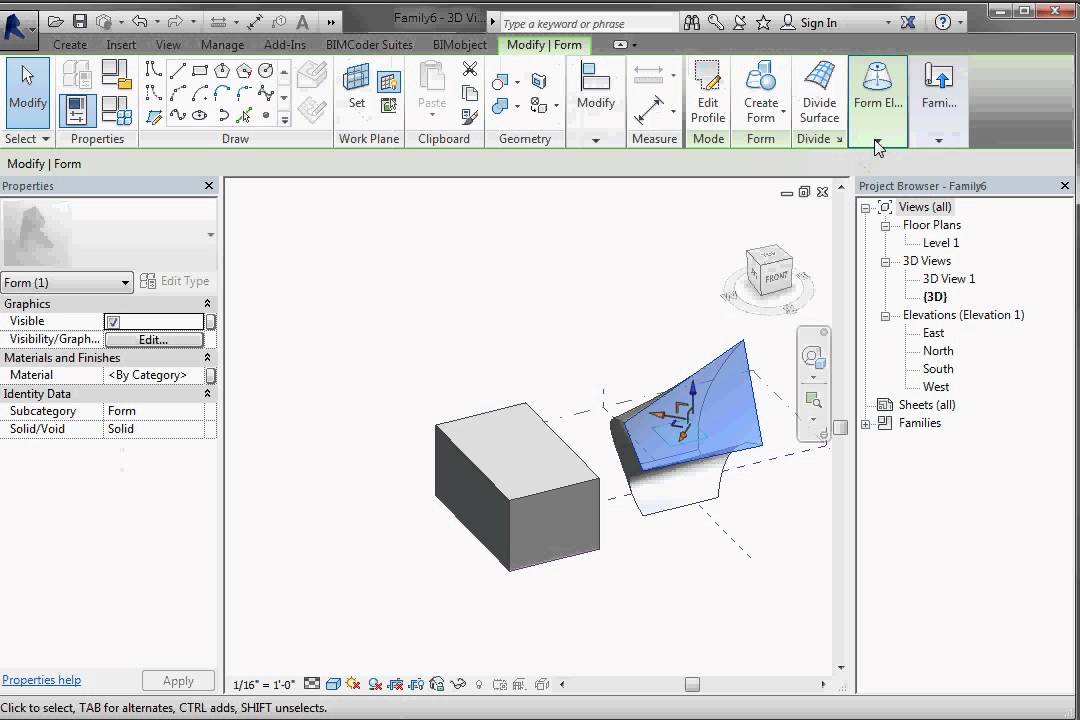Select Level 1 in Project Browser
This screenshot has height=720, width=1080.
tap(941, 243)
